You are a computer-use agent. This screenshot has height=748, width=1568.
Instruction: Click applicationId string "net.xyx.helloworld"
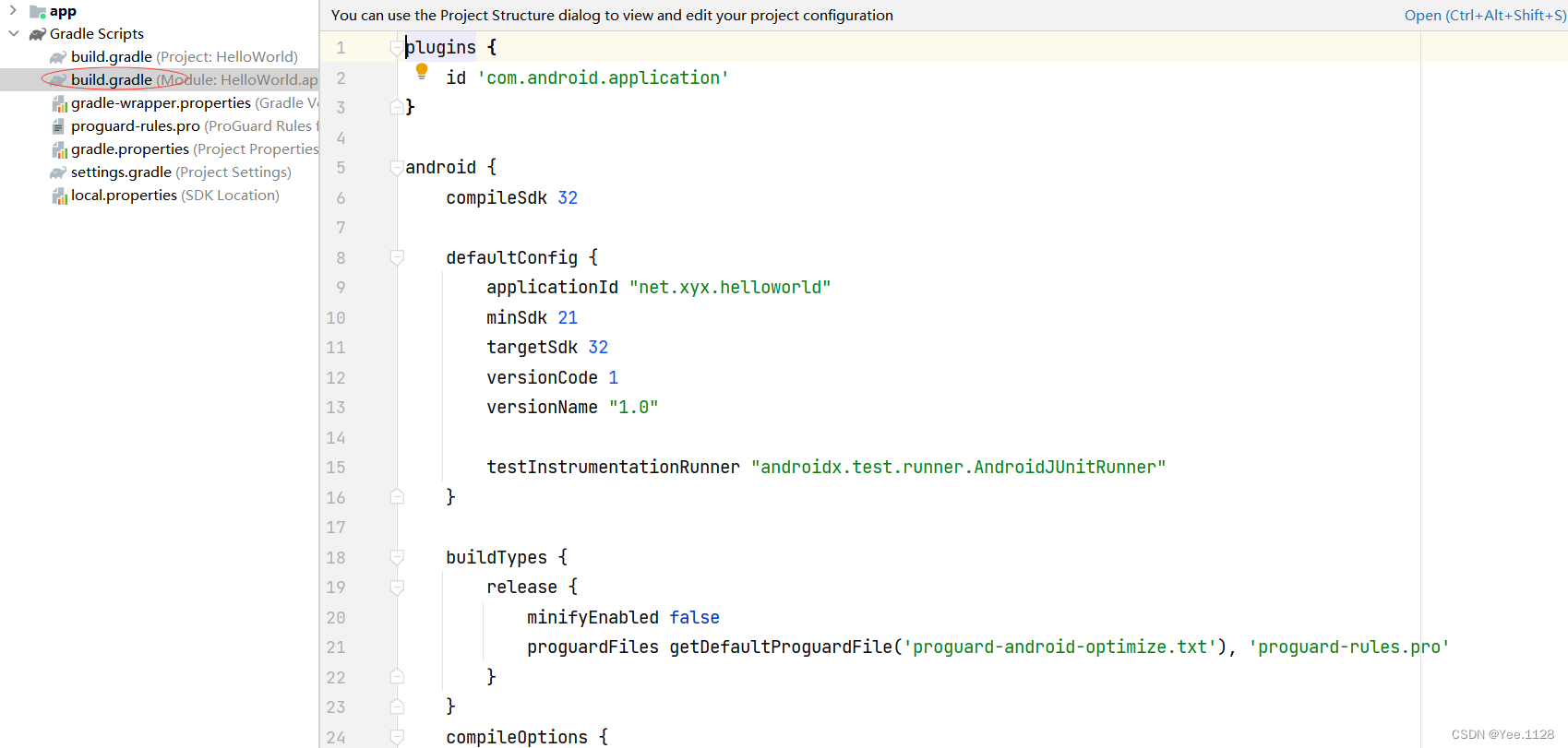[x=730, y=288]
